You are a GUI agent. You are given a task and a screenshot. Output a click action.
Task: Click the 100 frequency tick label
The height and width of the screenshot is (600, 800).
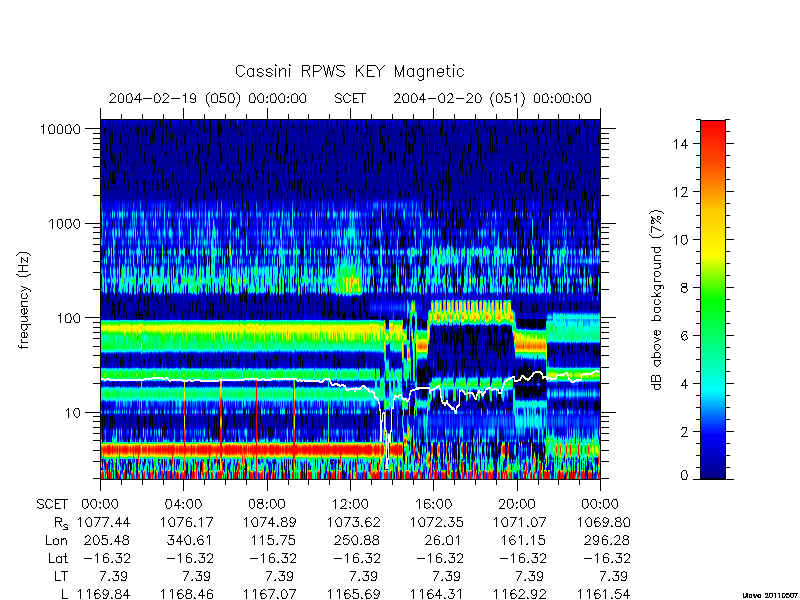click(x=69, y=318)
